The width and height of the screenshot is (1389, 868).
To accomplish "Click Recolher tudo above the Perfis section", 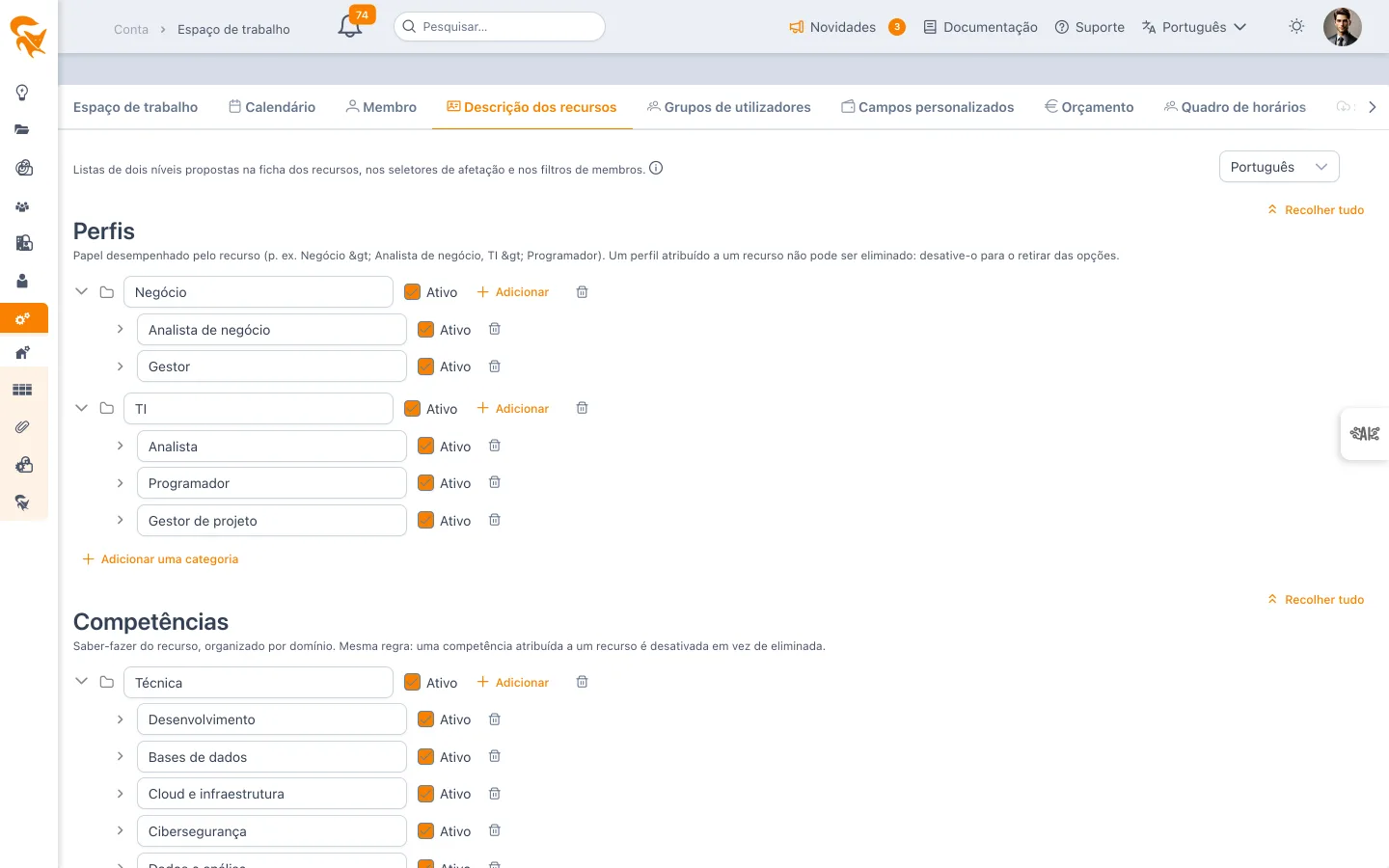I will click(x=1316, y=209).
